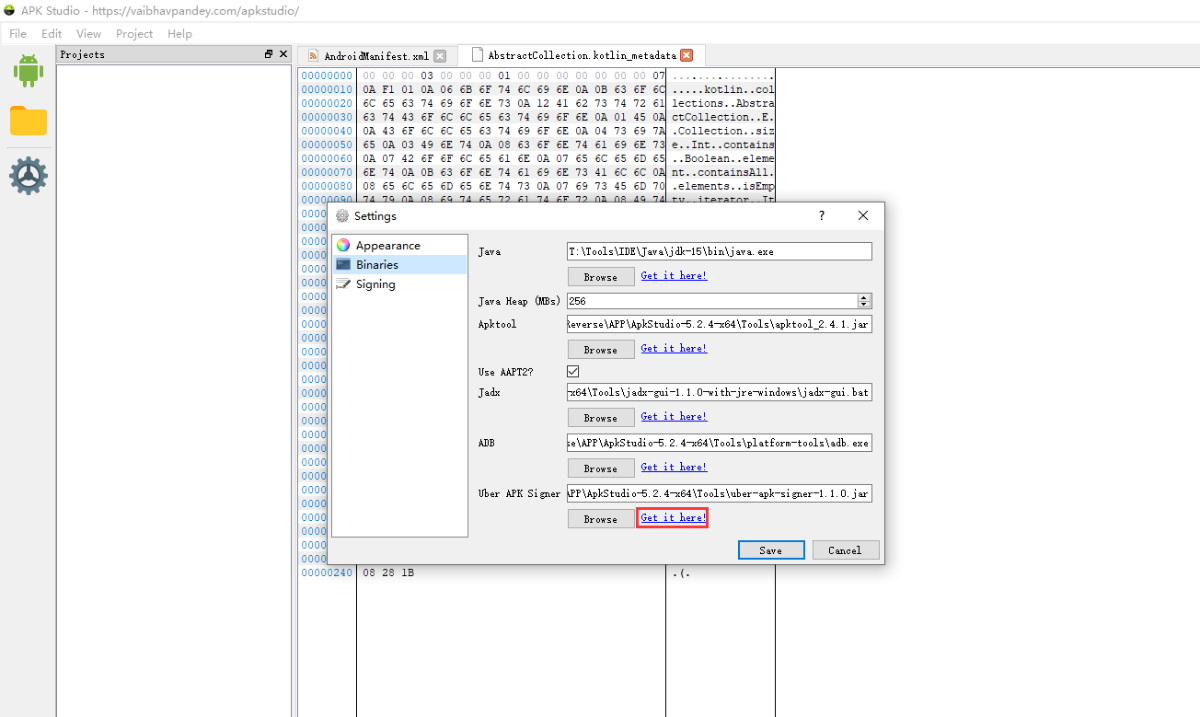Open the Help menu
Screen dimensions: 1200x717
coord(180,34)
